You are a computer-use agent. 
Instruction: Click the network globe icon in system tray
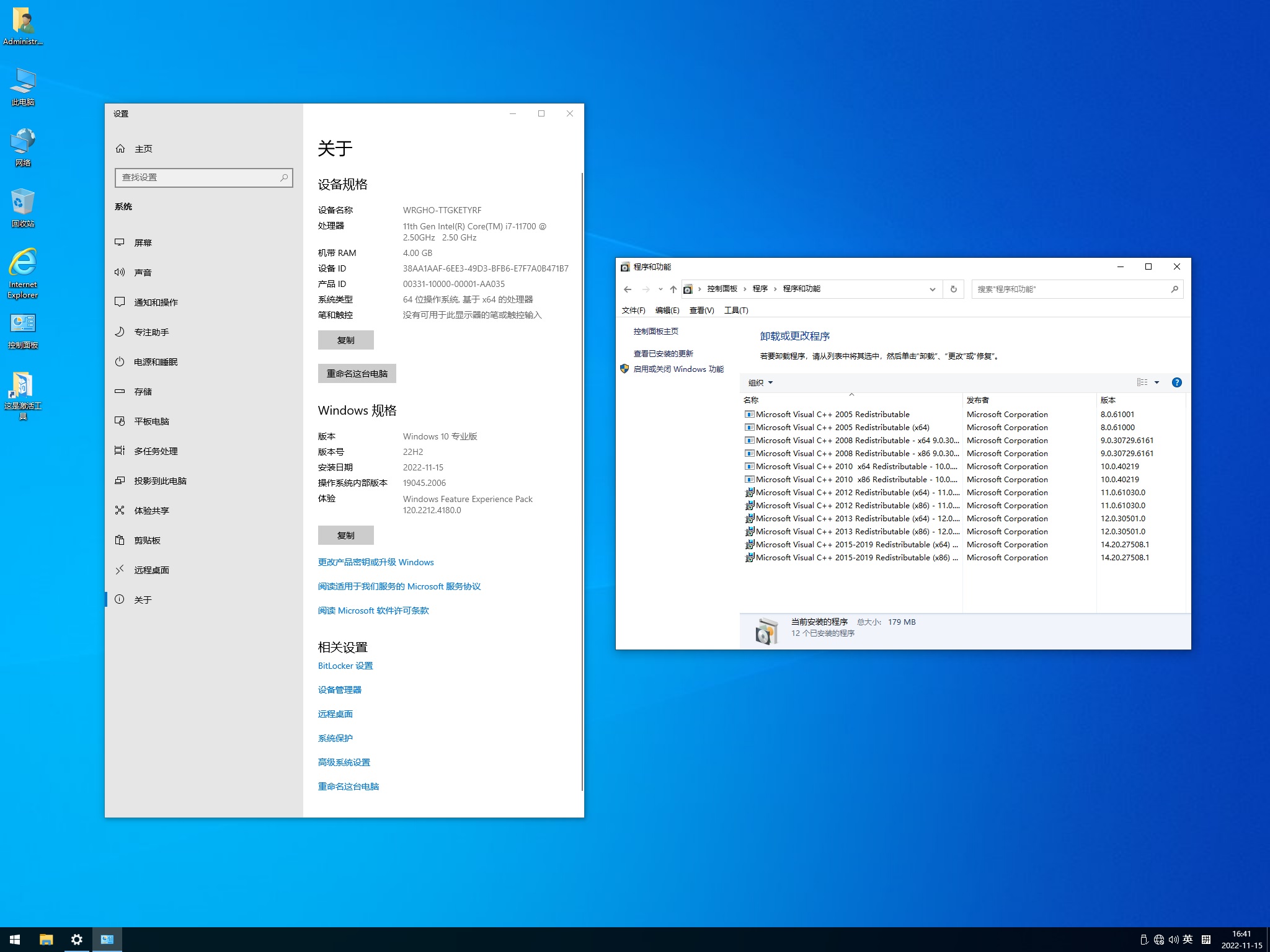coord(1159,940)
